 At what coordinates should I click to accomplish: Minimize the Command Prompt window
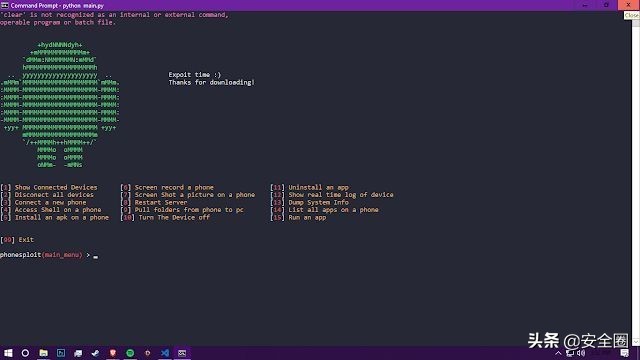[x=585, y=5]
